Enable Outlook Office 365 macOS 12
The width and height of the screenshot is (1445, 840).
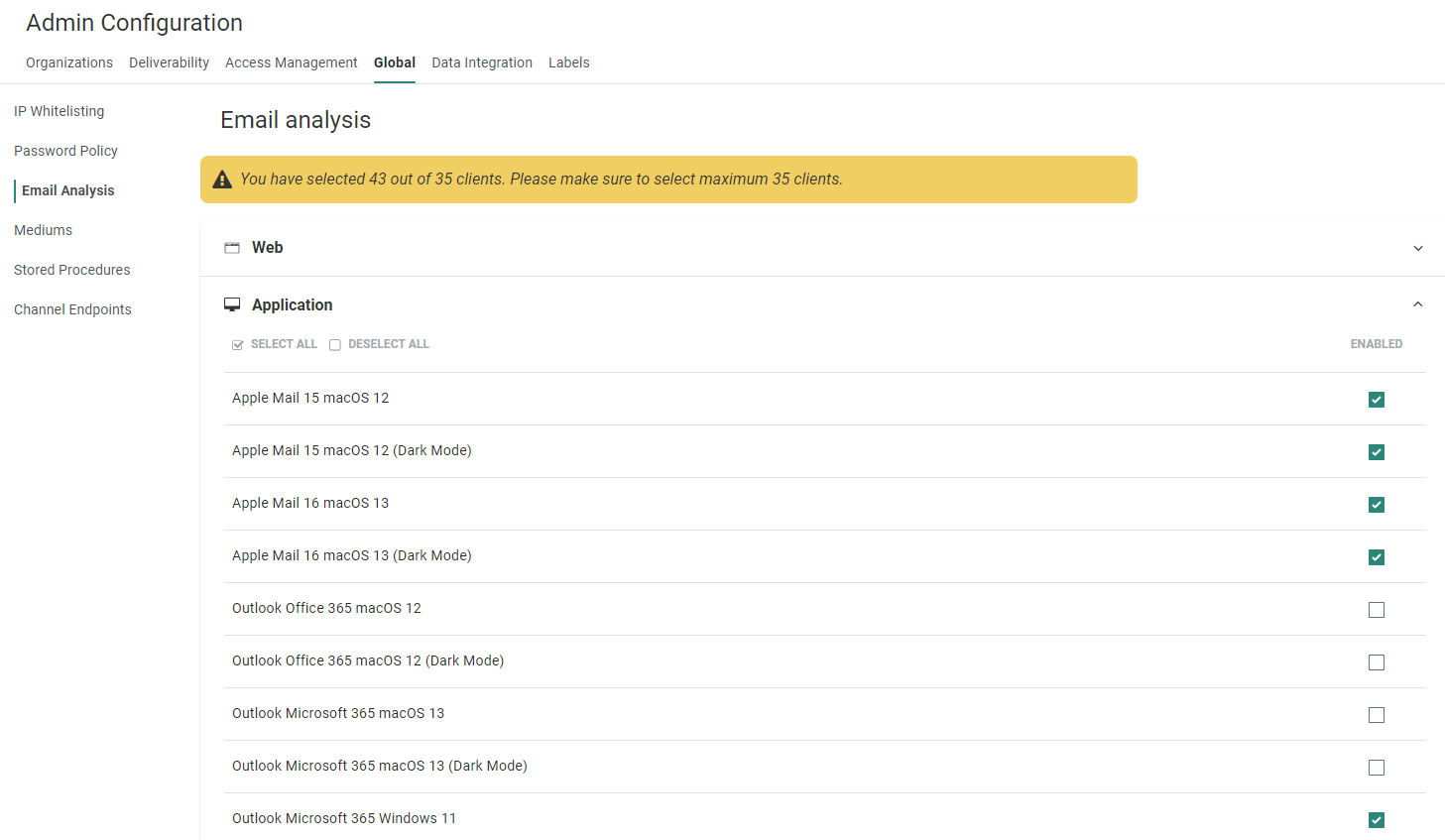click(1376, 610)
